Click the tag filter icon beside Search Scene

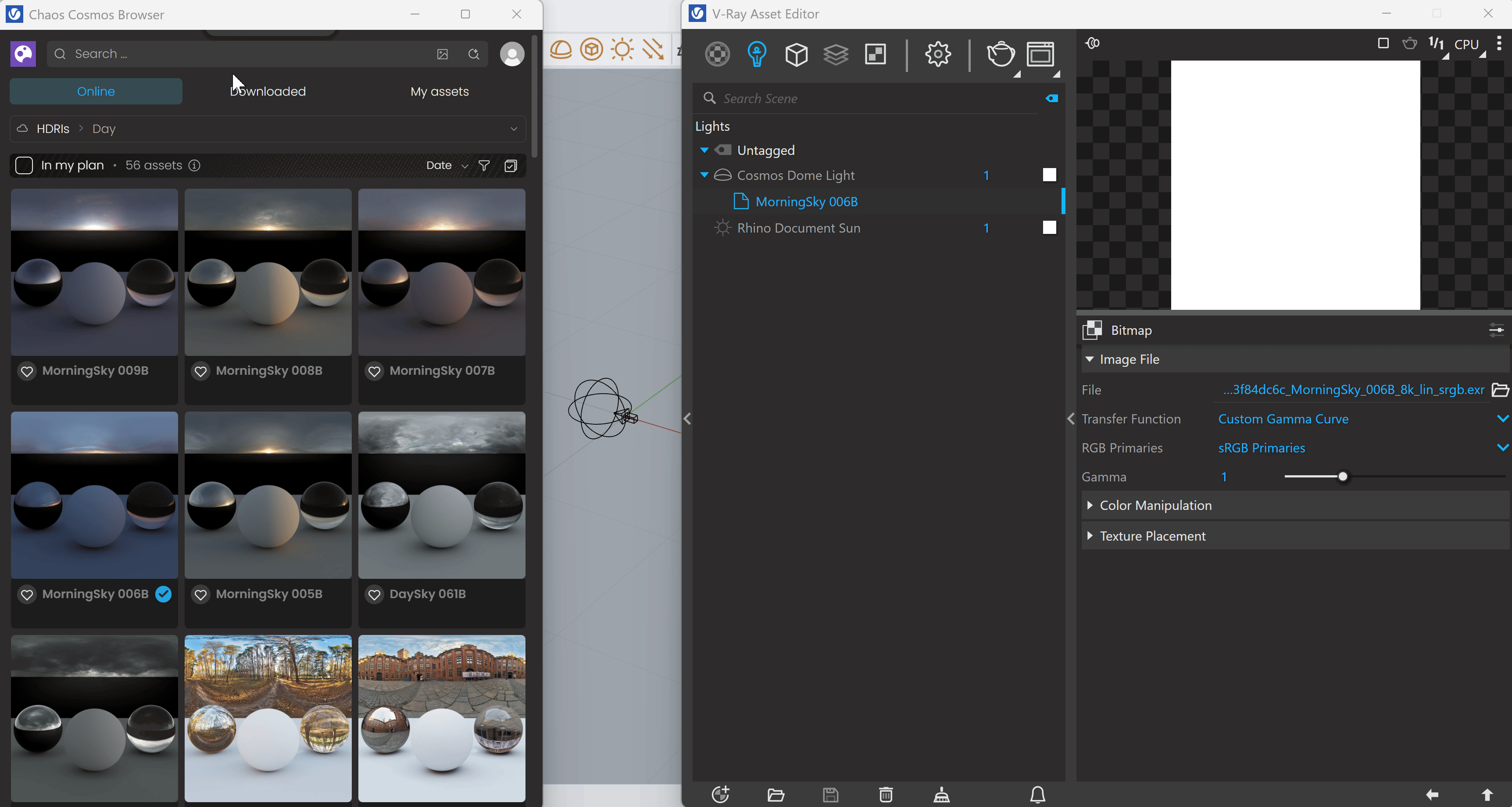click(1052, 98)
